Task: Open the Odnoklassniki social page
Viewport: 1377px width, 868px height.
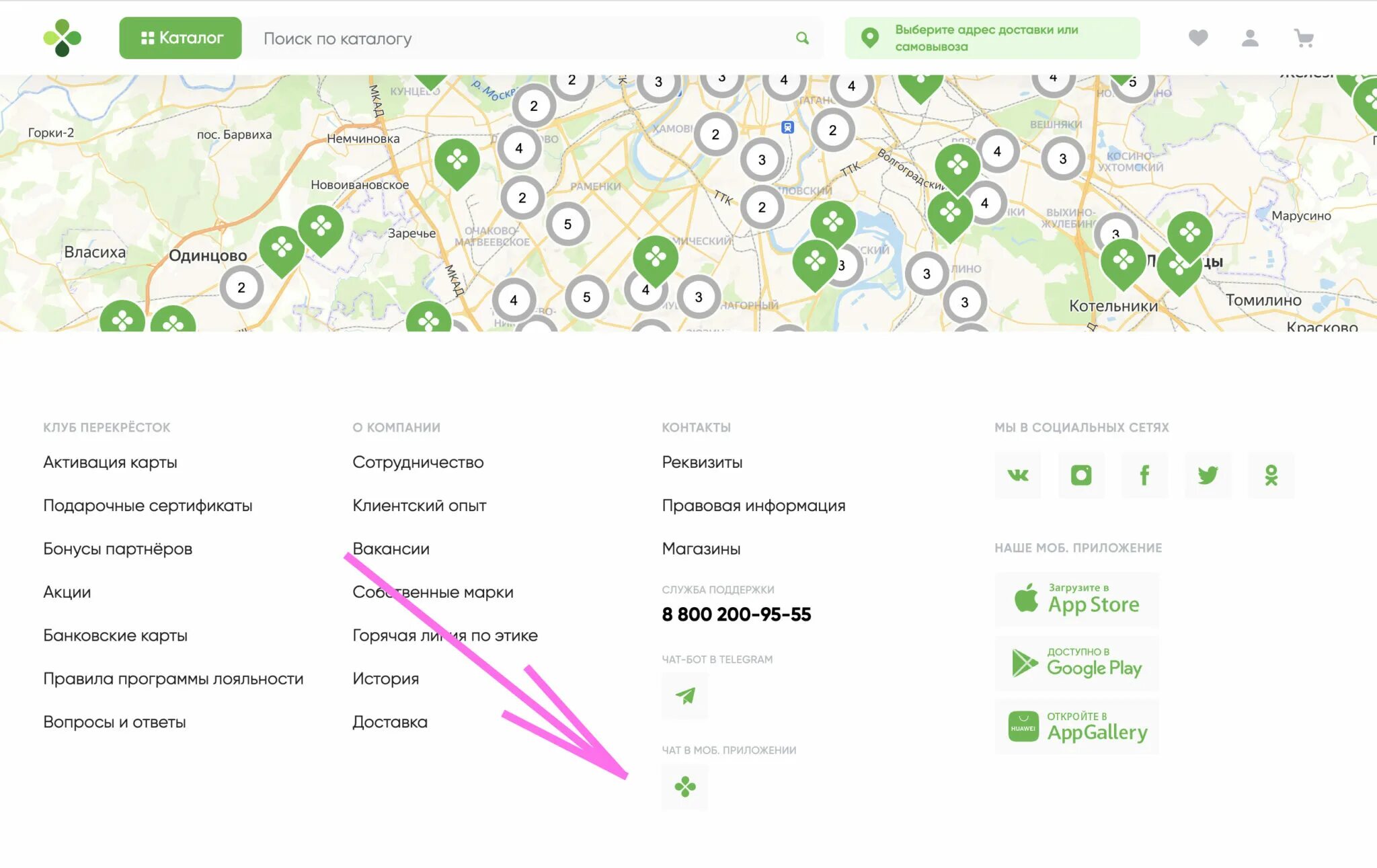Action: tap(1271, 475)
